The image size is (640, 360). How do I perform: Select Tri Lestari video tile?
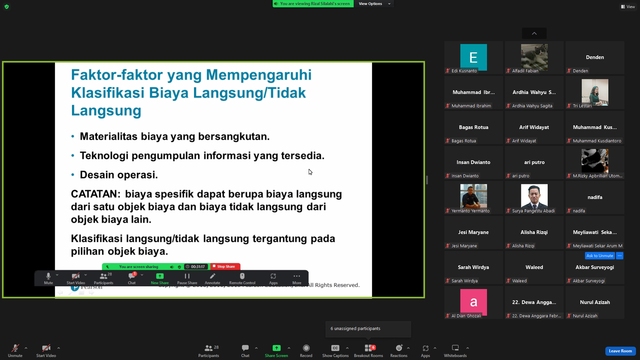pos(595,93)
